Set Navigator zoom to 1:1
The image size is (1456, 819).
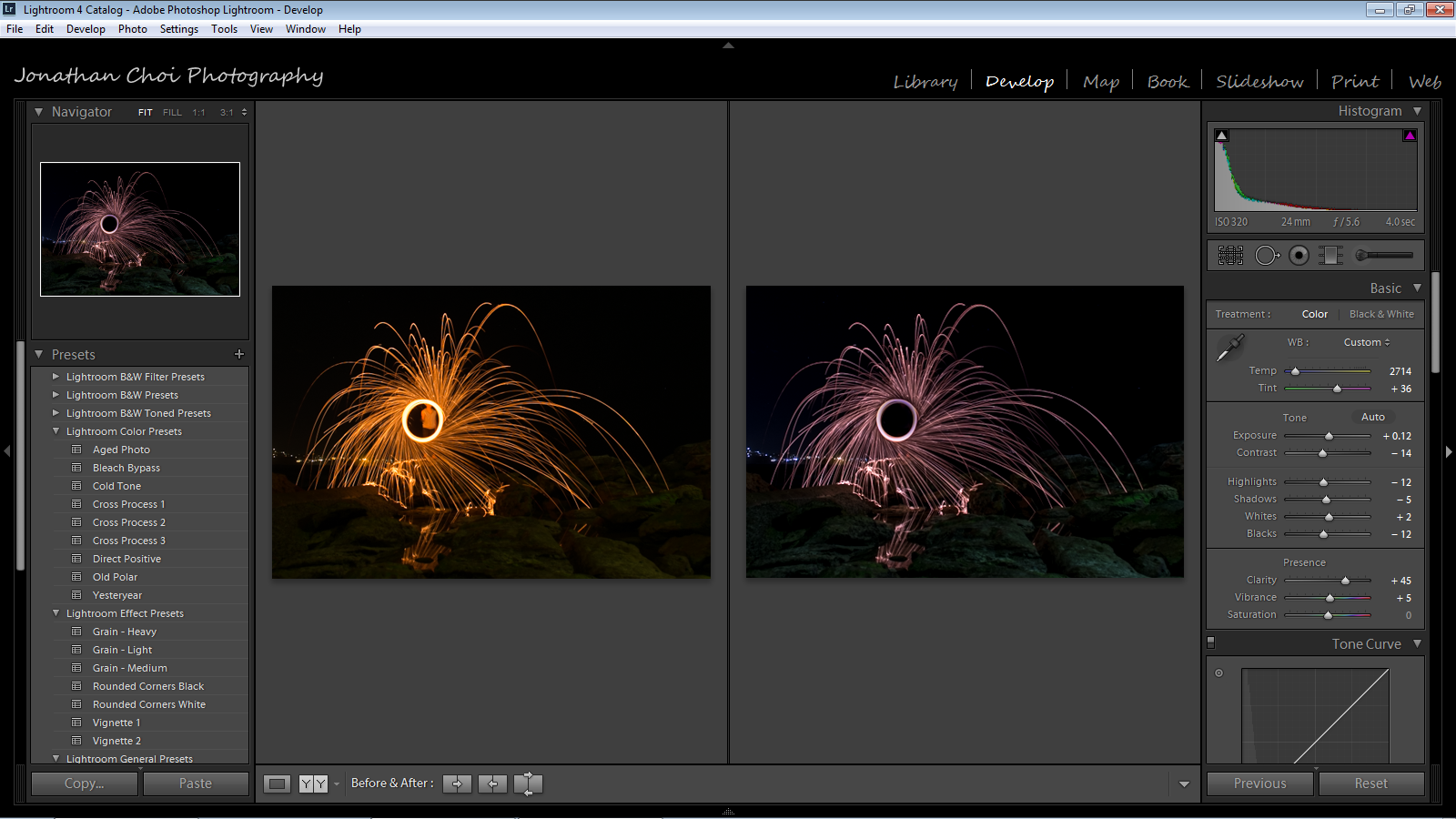(198, 113)
